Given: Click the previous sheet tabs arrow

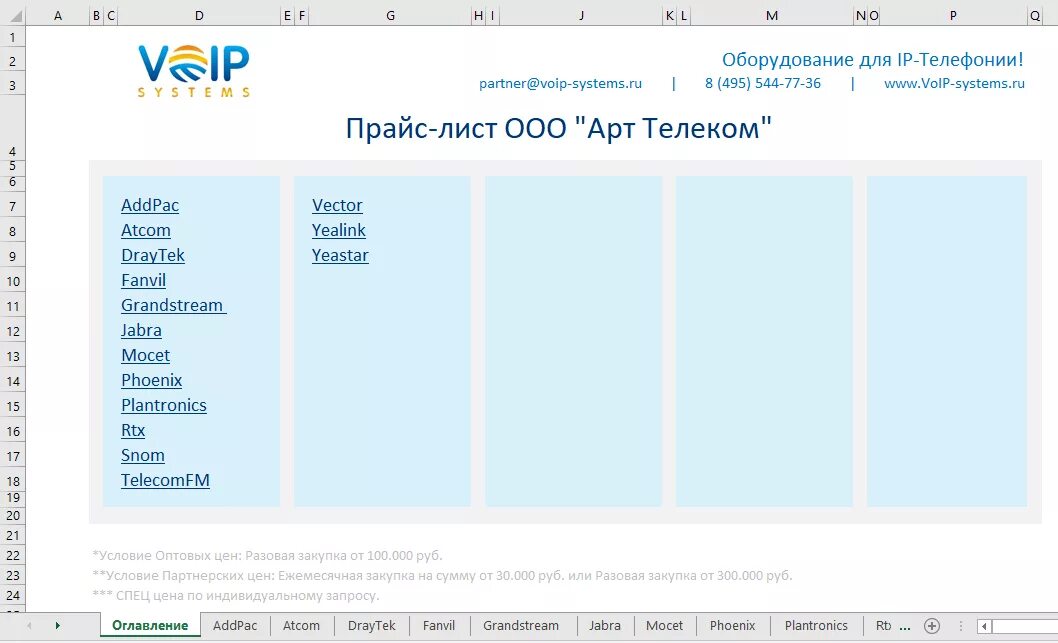Looking at the screenshot, I should coord(29,625).
